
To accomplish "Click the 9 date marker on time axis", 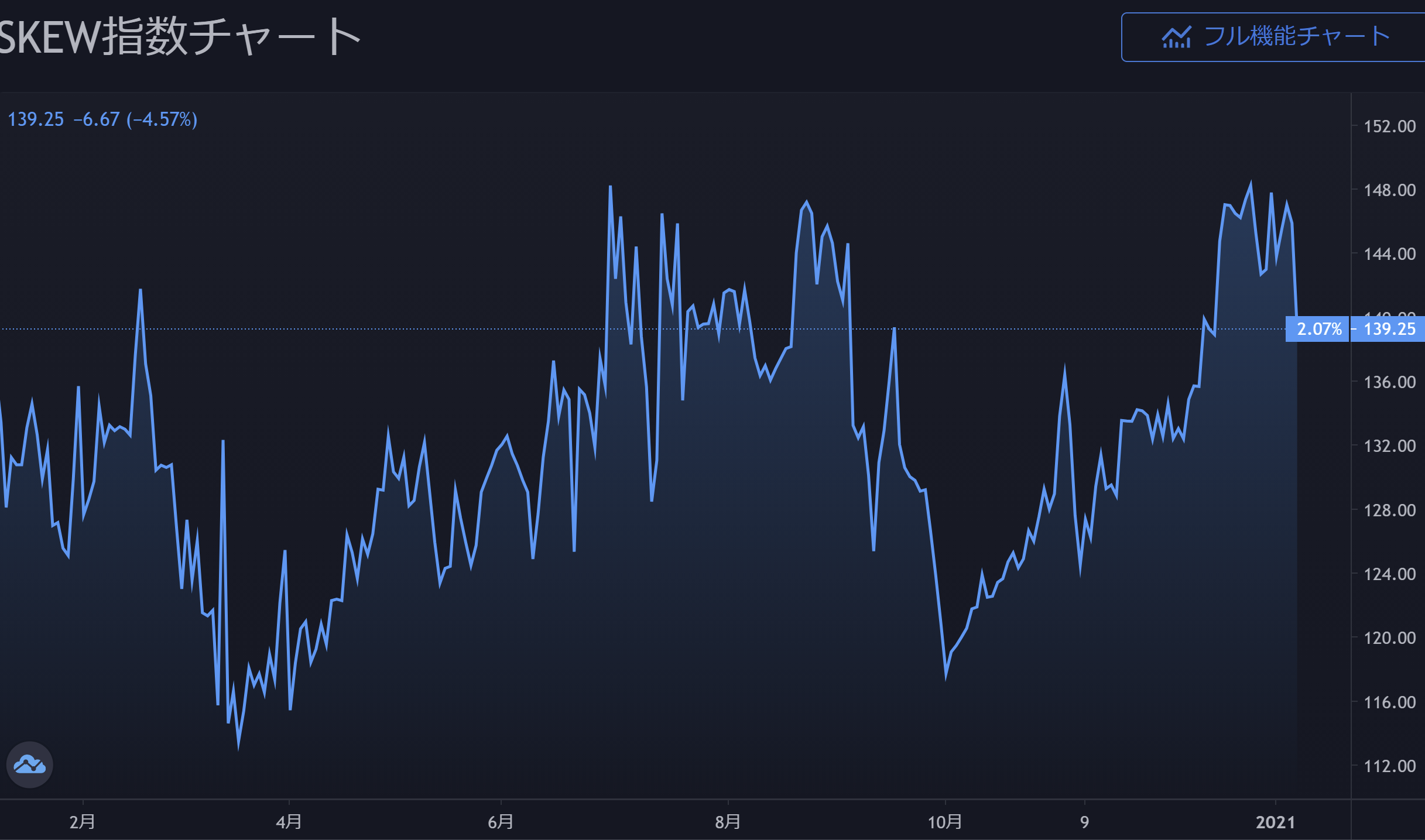I will click(x=1084, y=822).
